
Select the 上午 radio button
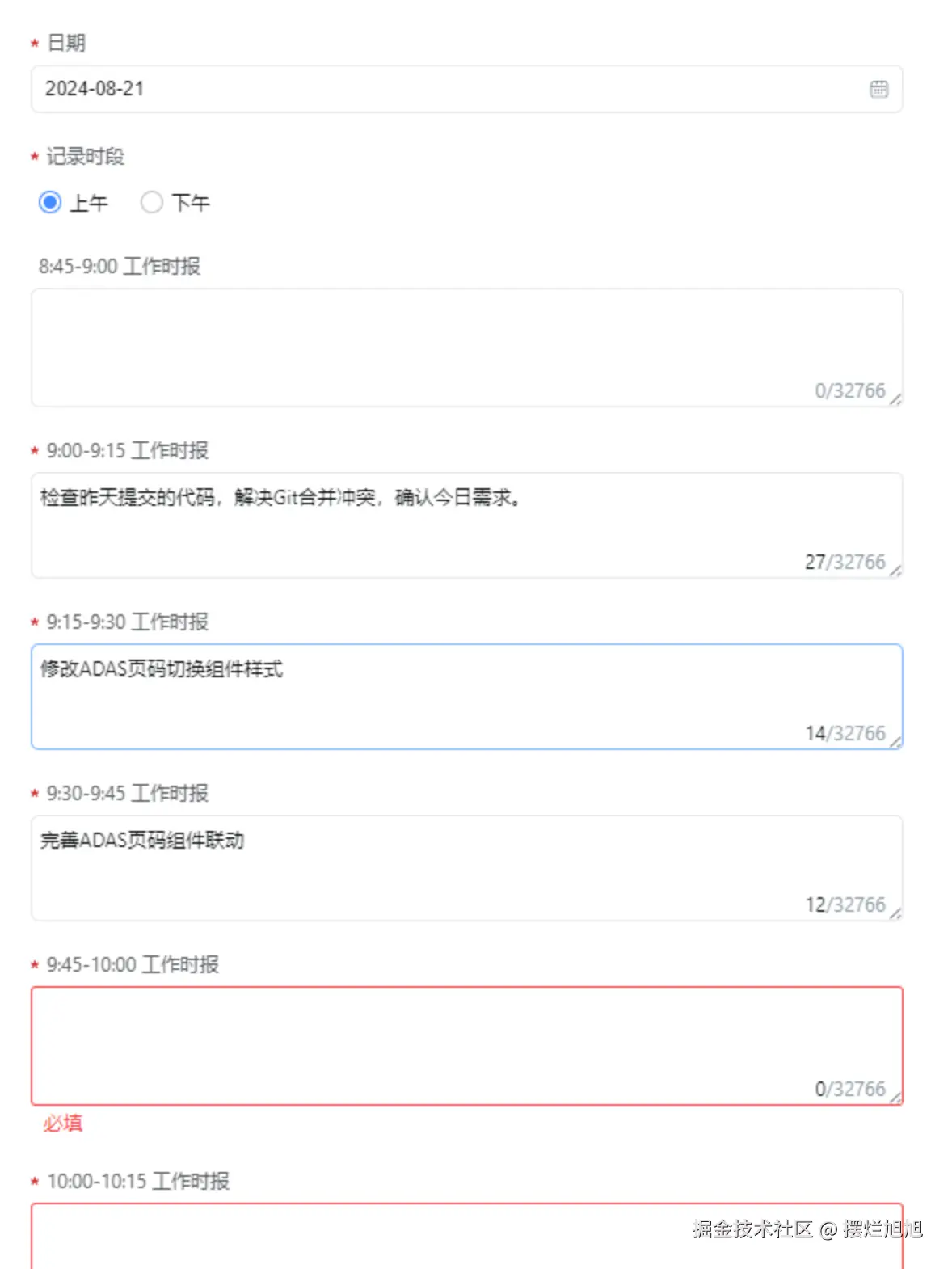(50, 202)
